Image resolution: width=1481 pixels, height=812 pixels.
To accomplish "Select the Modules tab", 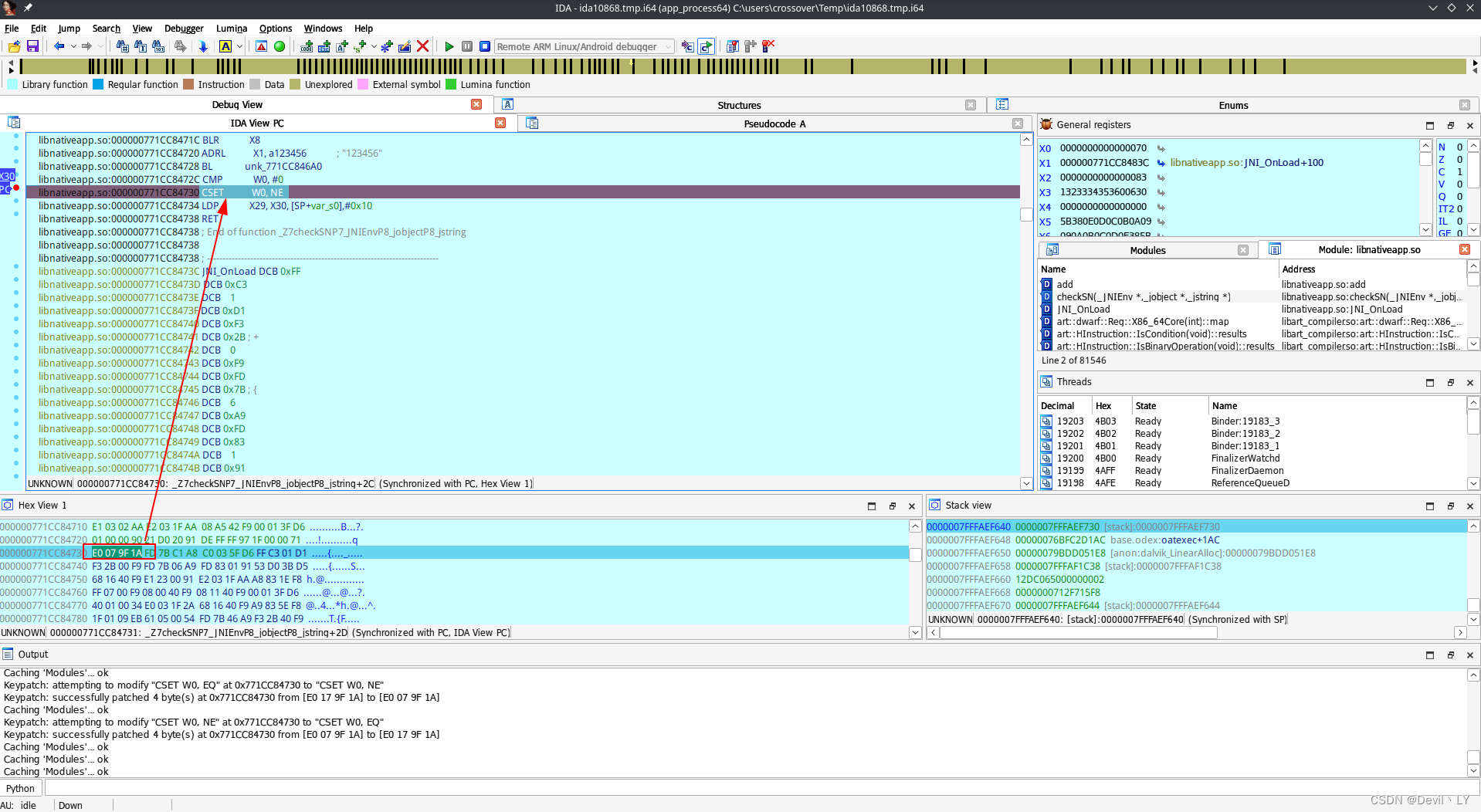I will tap(1147, 250).
